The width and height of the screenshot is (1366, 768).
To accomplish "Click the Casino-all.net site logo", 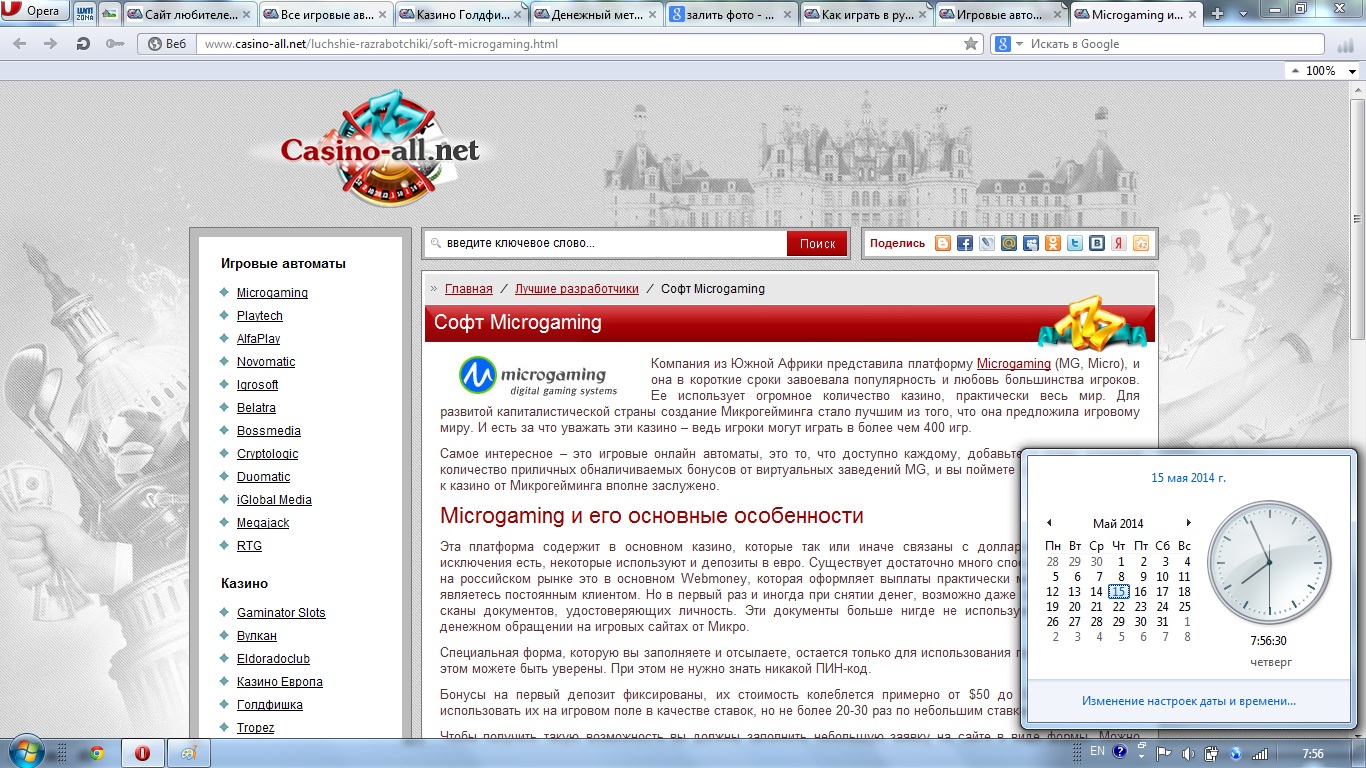I will coord(380,150).
